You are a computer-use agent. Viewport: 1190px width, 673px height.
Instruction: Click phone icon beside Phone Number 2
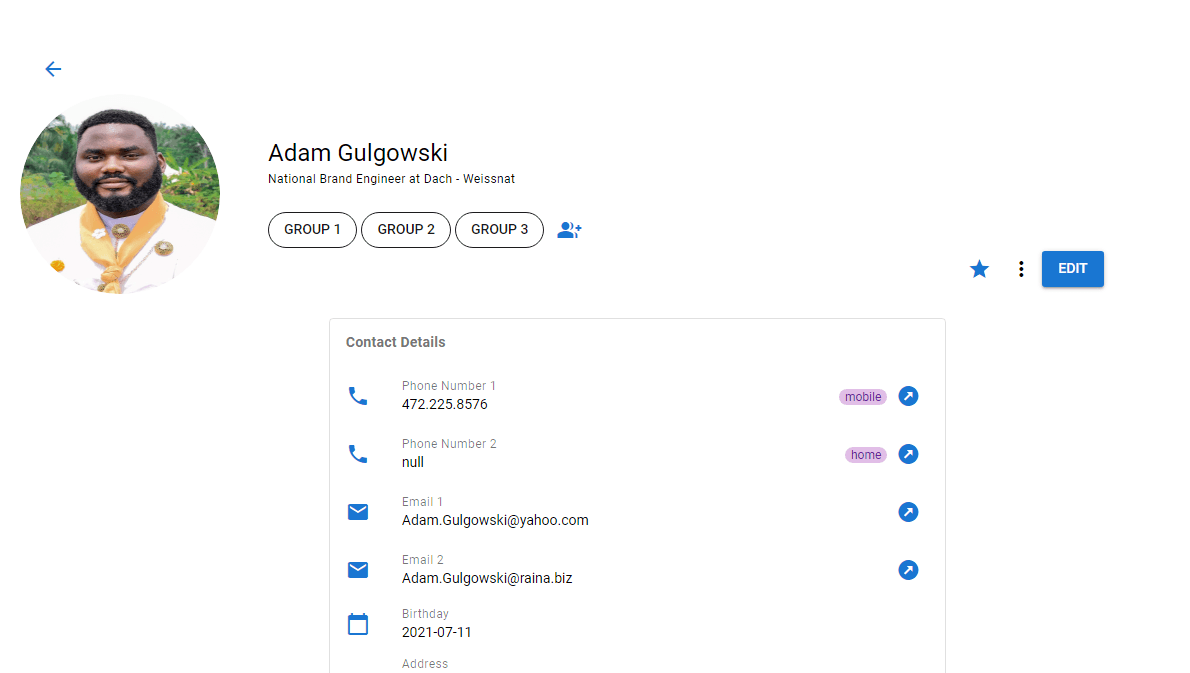click(357, 454)
